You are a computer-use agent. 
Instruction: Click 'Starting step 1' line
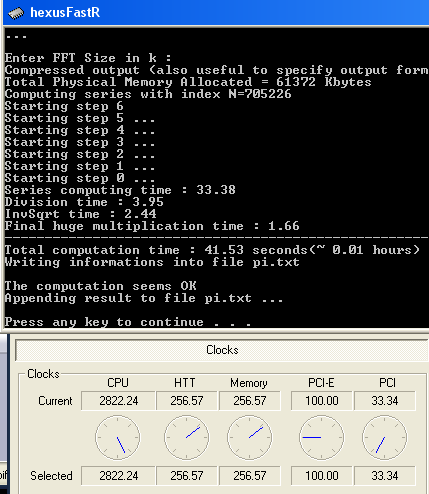point(80,166)
